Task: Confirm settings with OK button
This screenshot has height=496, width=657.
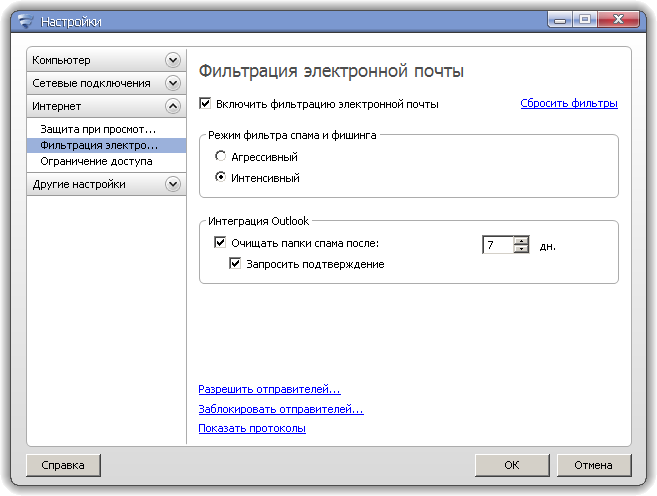Action: pyautogui.click(x=512, y=465)
